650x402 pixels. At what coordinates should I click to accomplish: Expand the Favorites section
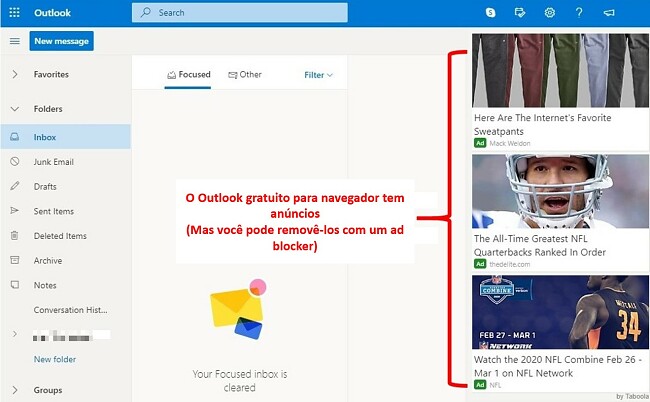(x=15, y=75)
